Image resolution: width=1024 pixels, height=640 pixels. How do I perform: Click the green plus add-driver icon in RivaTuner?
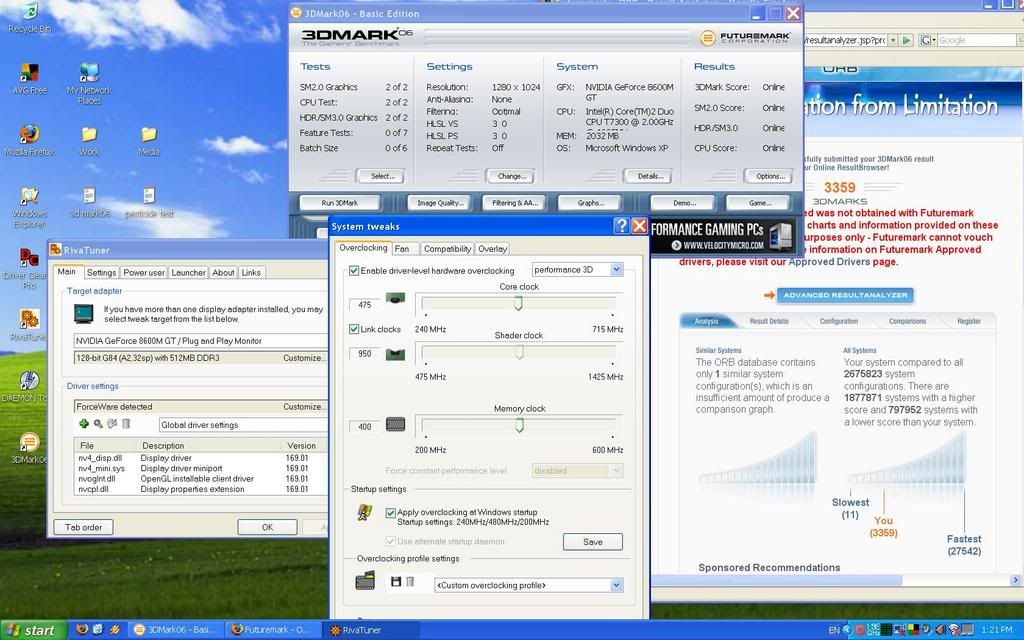84,424
